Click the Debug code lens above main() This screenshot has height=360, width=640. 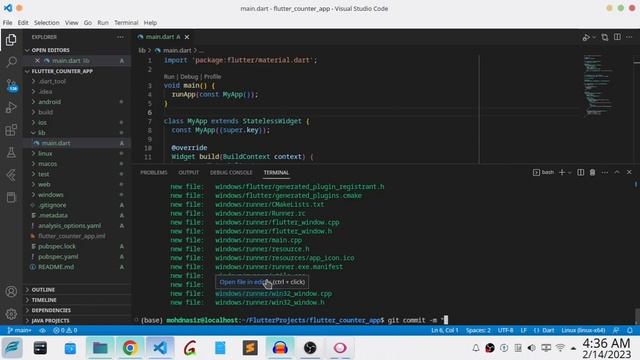tap(189, 77)
